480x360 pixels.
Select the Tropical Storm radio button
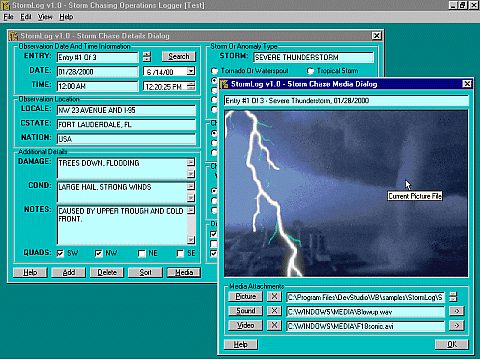pyautogui.click(x=310, y=71)
